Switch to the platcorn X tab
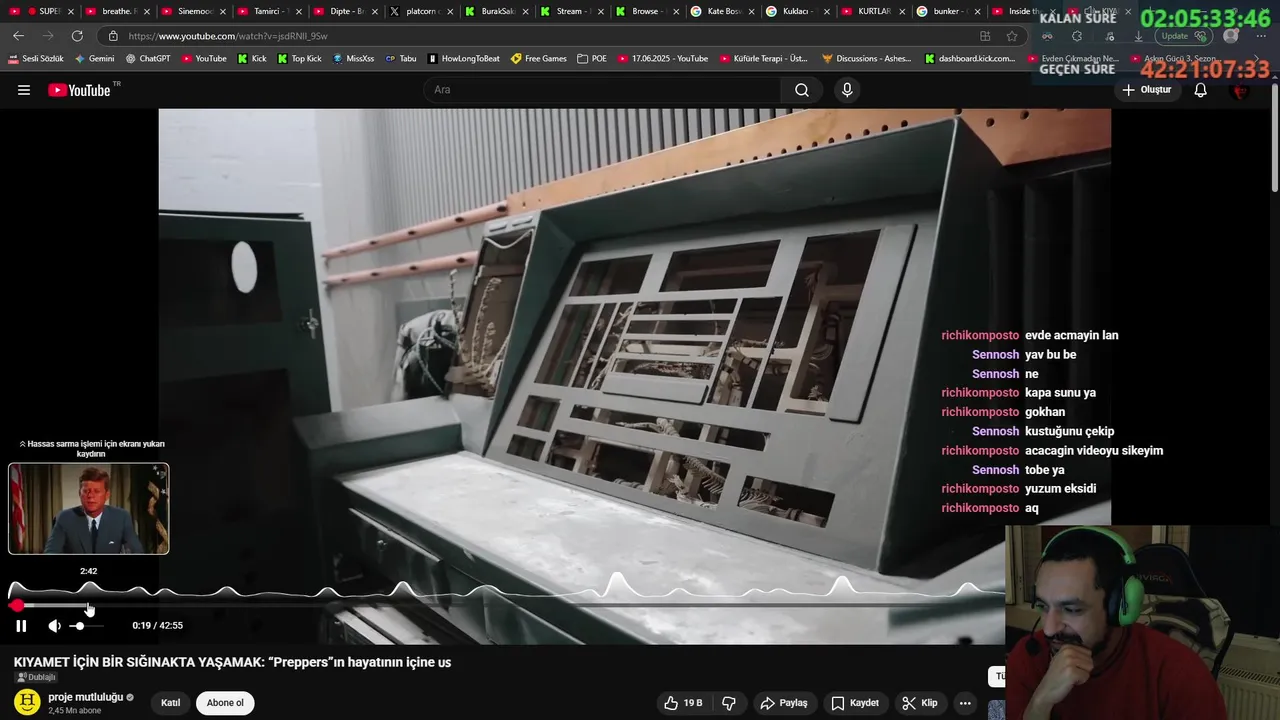The image size is (1280, 720). (x=422, y=11)
